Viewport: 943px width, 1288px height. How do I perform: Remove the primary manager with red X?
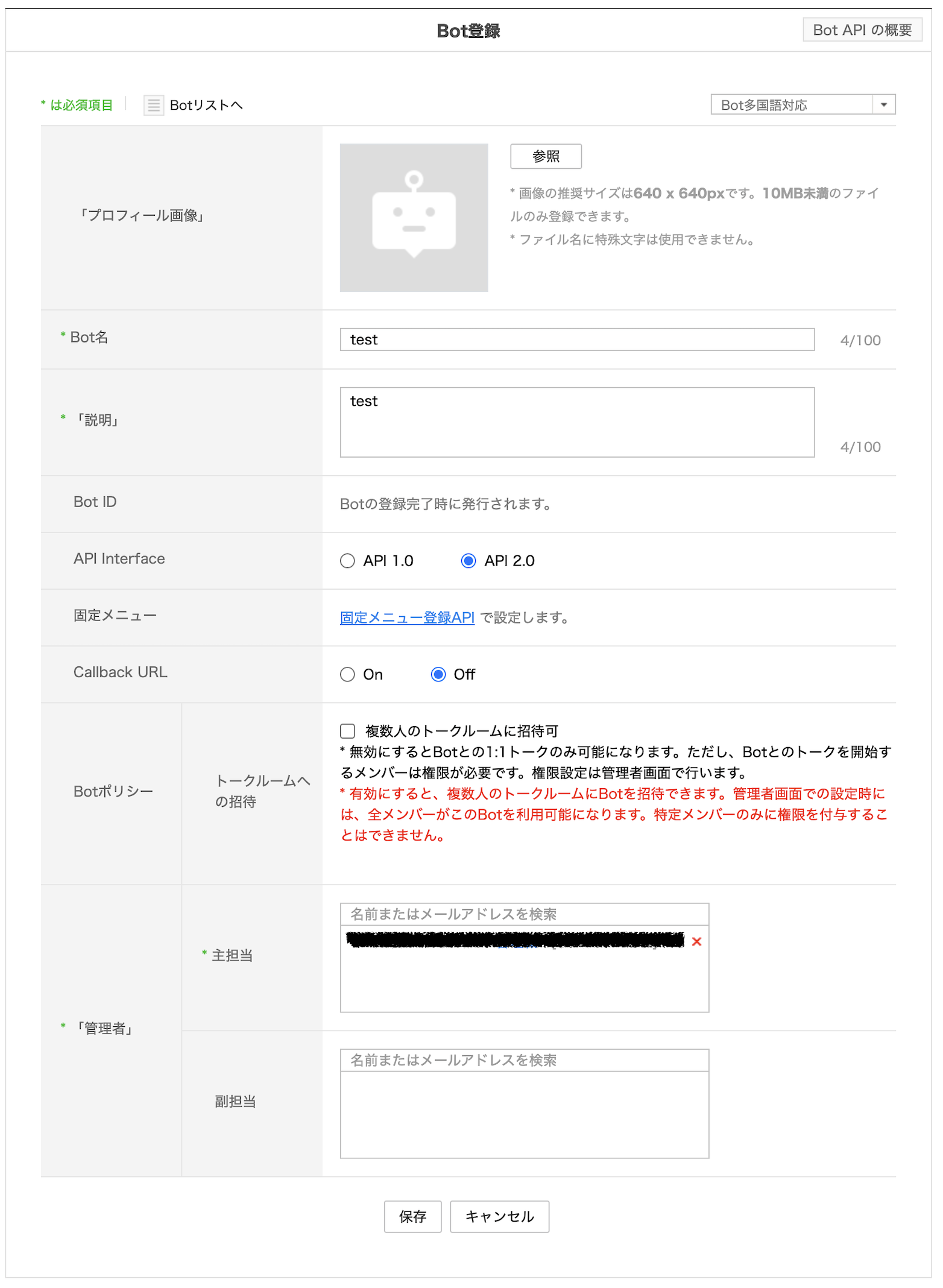pyautogui.click(x=696, y=941)
